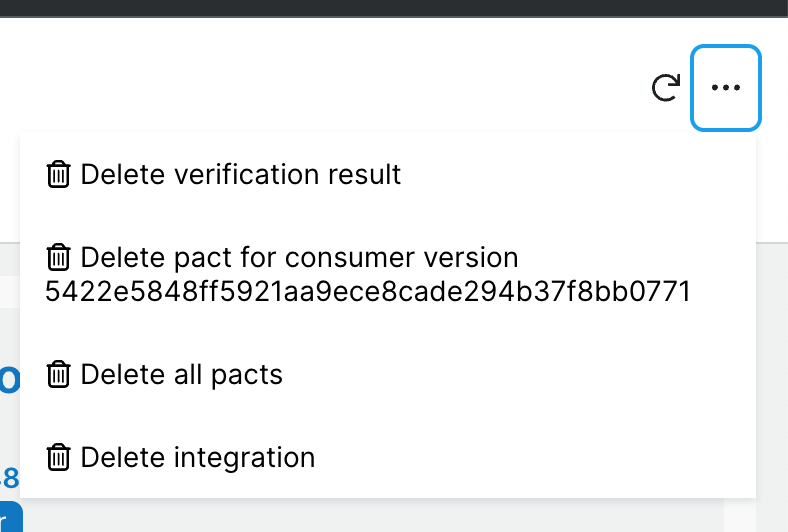The image size is (788, 532).
Task: Click the consumer version hash 5422e58…0771
Action: [x=369, y=292]
